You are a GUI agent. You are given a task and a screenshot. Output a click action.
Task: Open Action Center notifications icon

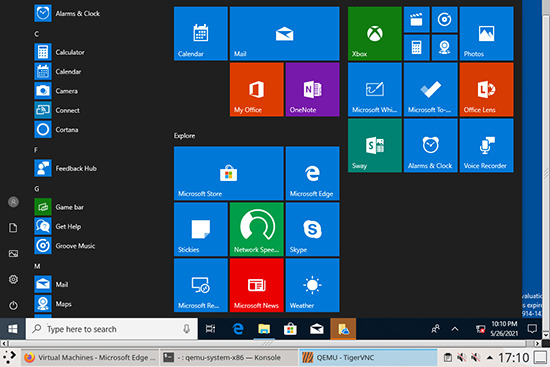(x=532, y=329)
